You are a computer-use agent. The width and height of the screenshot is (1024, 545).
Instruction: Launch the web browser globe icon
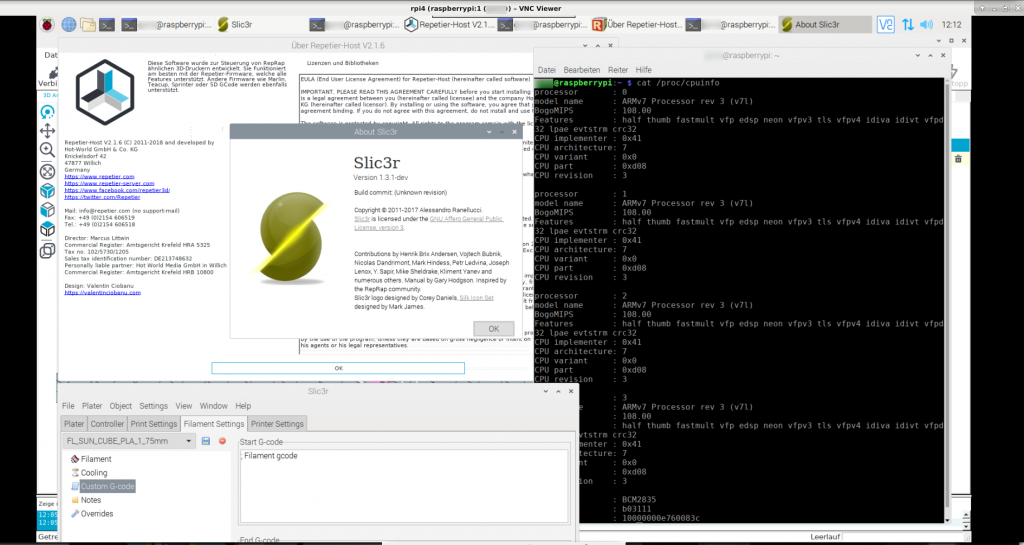click(69, 25)
